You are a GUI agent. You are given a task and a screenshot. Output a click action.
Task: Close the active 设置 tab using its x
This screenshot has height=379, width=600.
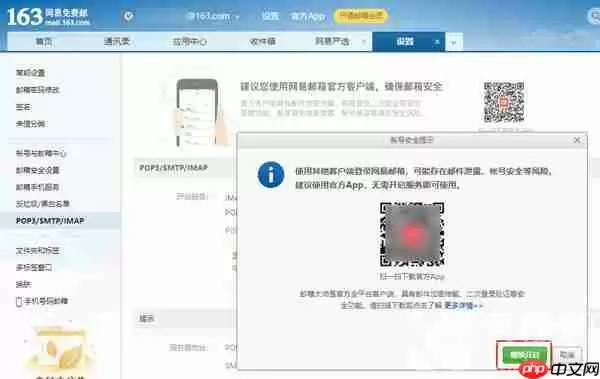pyautogui.click(x=437, y=42)
